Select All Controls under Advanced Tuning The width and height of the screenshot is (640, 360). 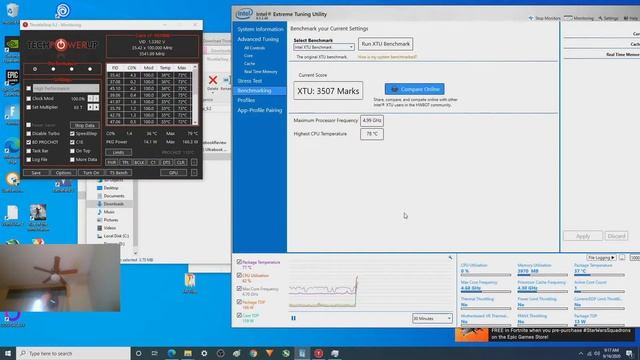(254, 48)
